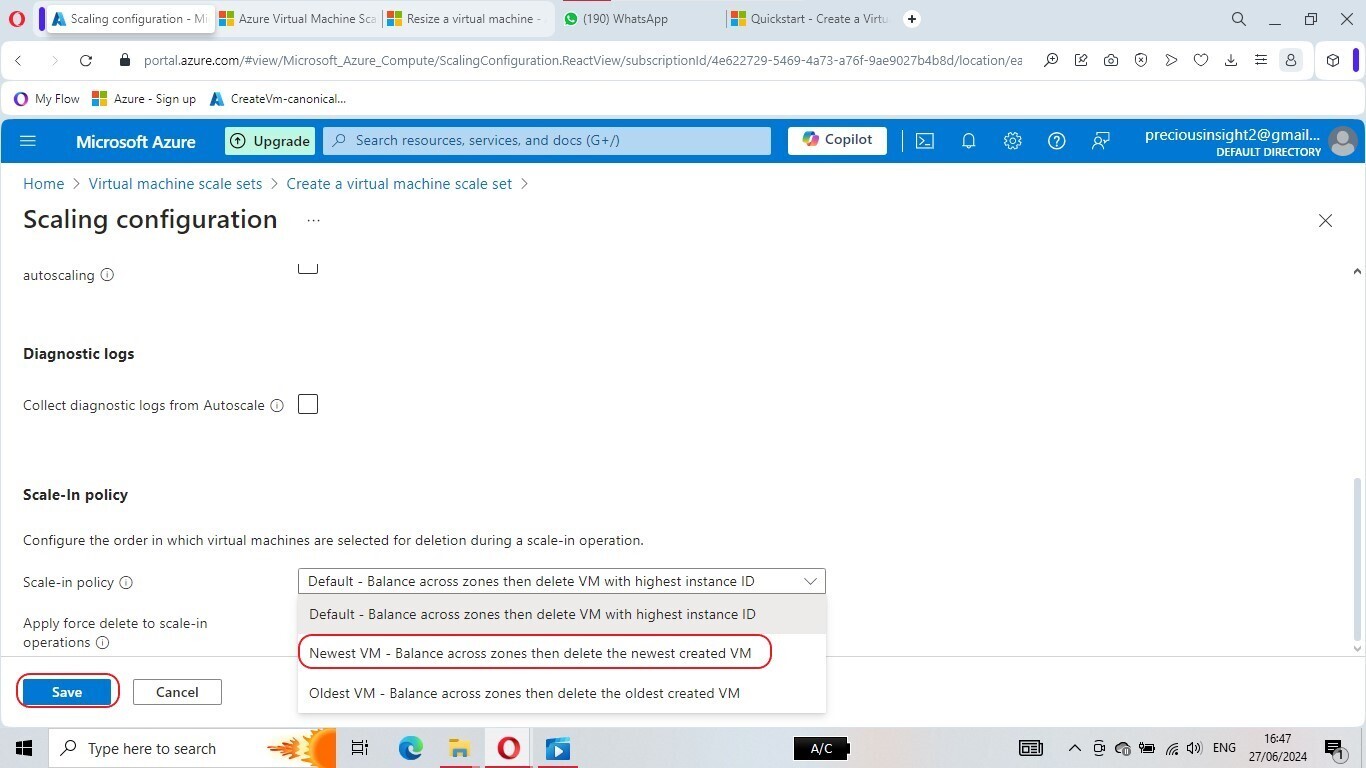This screenshot has width=1366, height=768.
Task: Open the CreateVm-canonical bookmark
Action: coord(278,99)
